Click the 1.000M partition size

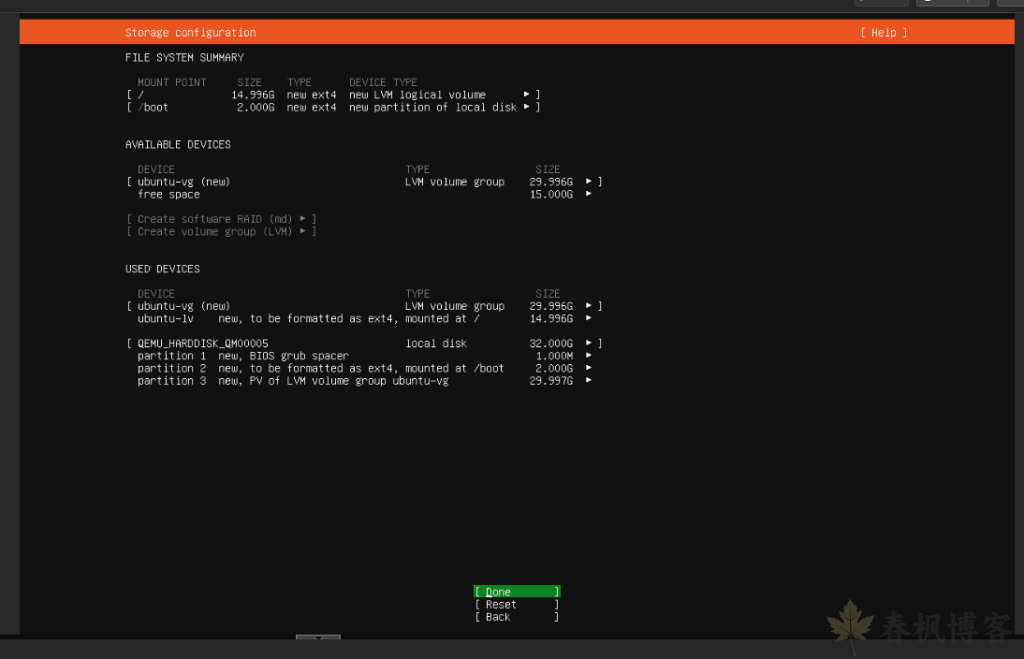point(554,356)
